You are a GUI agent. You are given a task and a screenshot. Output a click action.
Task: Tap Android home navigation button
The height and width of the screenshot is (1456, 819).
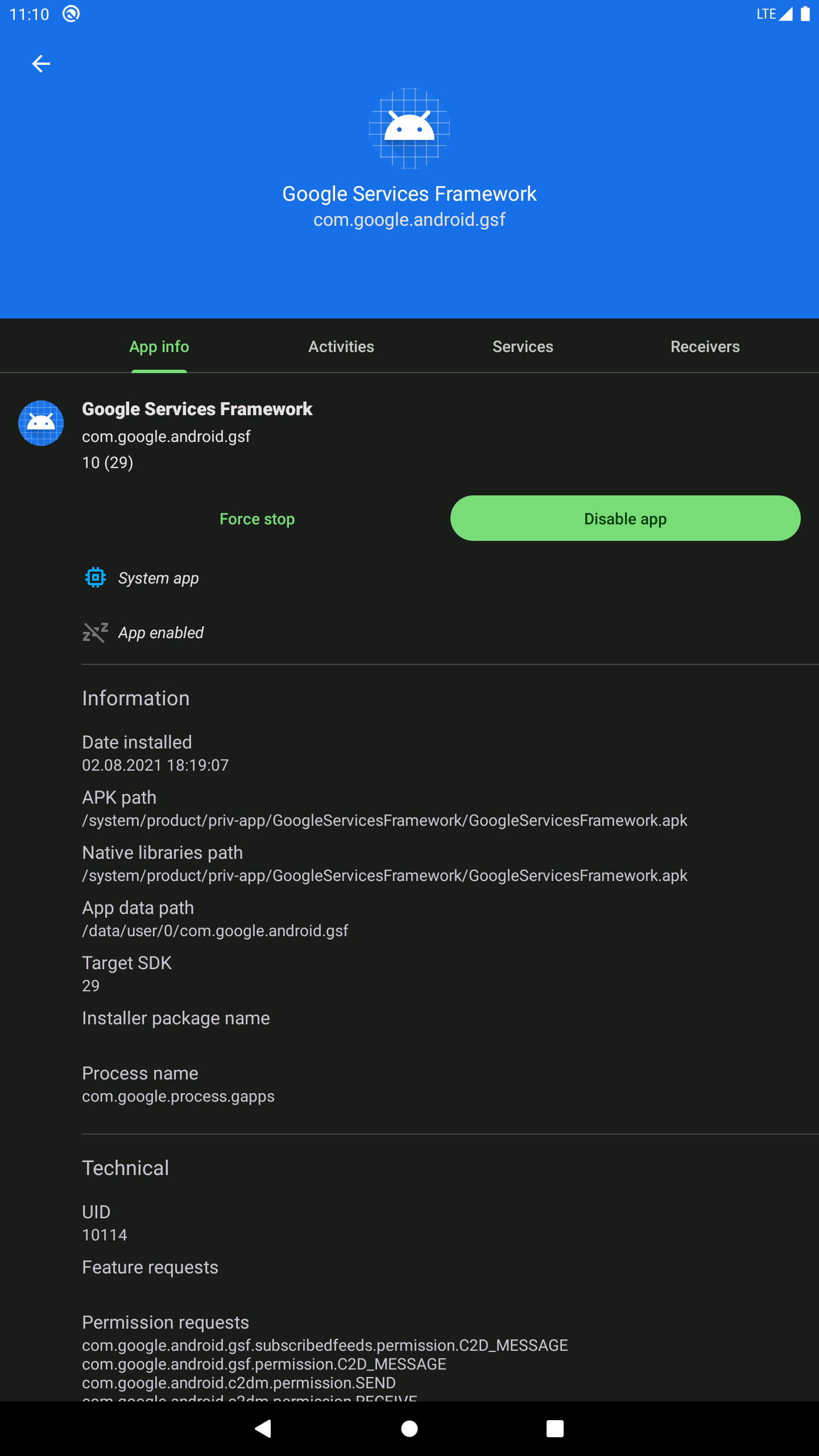(409, 1429)
